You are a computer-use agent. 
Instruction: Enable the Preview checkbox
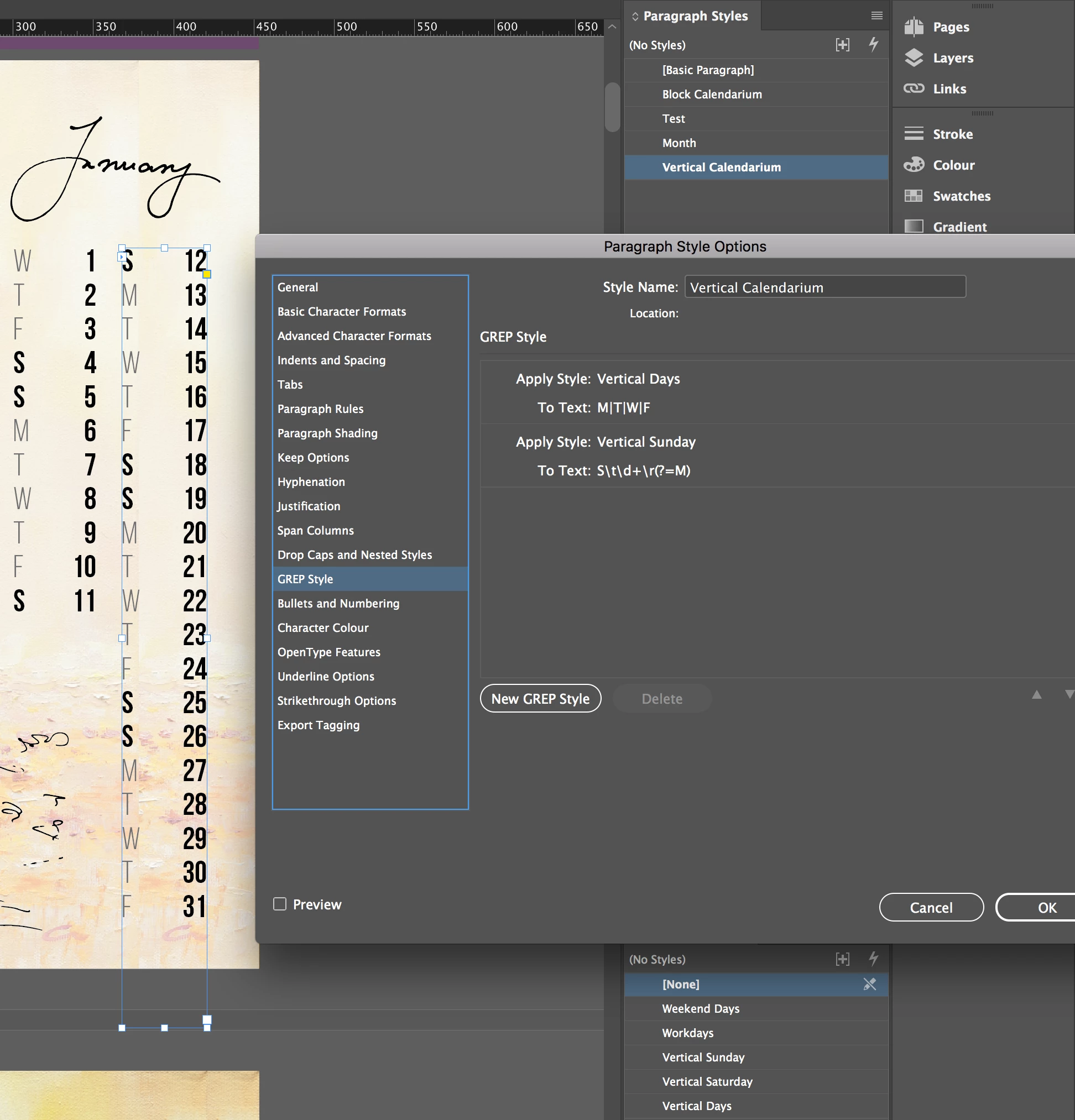[279, 904]
